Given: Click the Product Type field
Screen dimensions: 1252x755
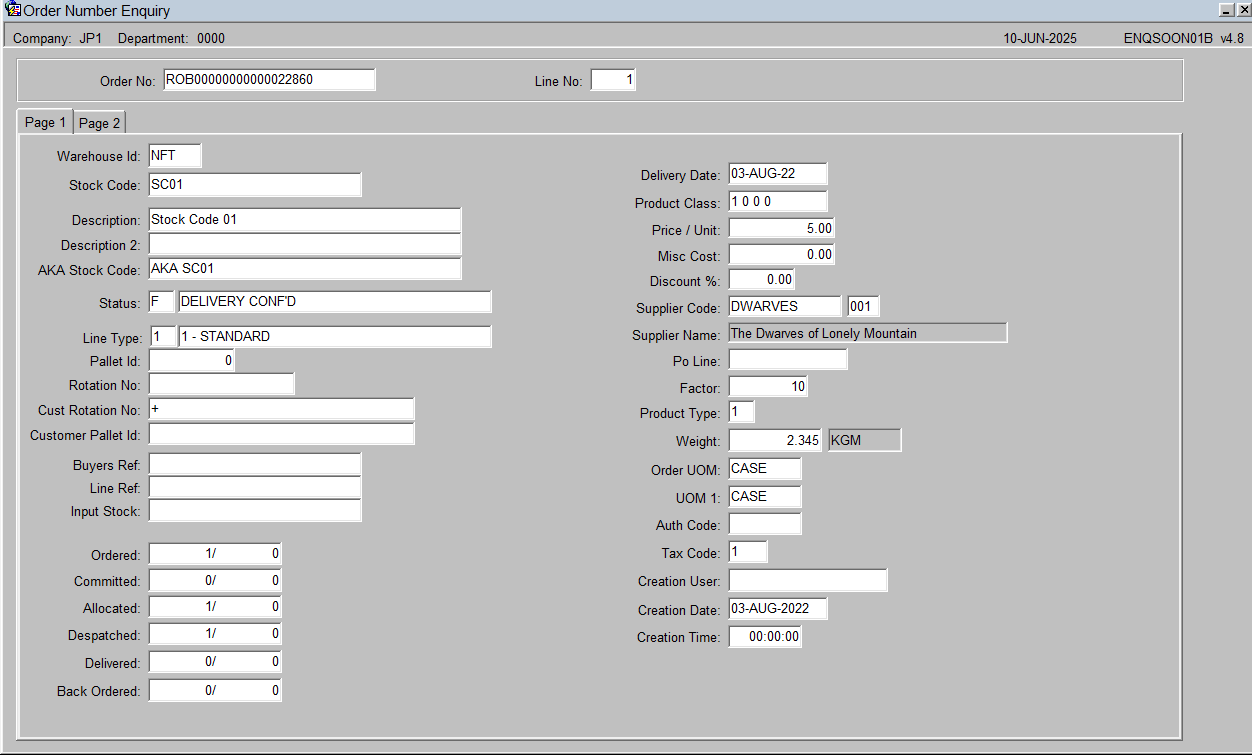Looking at the screenshot, I should (742, 412).
